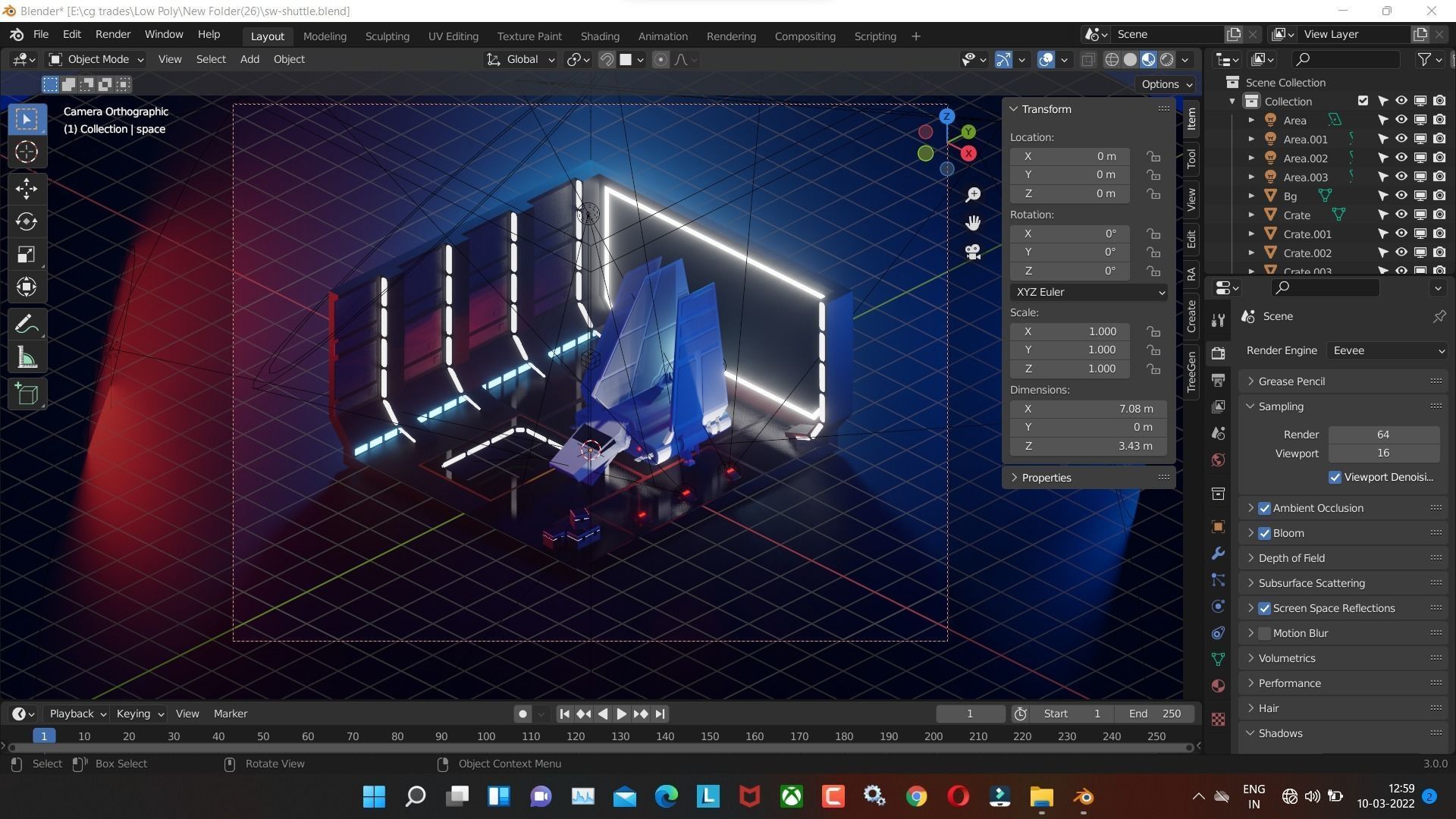Open the XYZ Euler rotation mode dropdown

(1088, 292)
